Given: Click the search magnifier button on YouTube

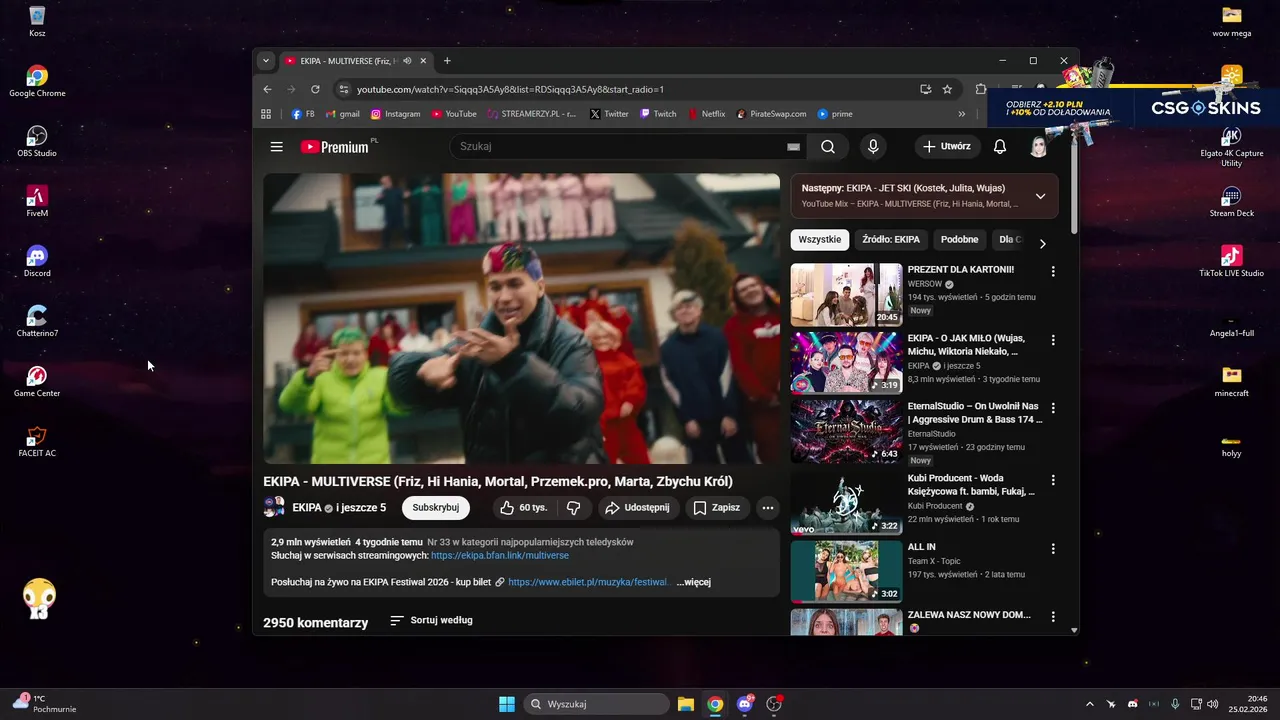Looking at the screenshot, I should [x=828, y=147].
